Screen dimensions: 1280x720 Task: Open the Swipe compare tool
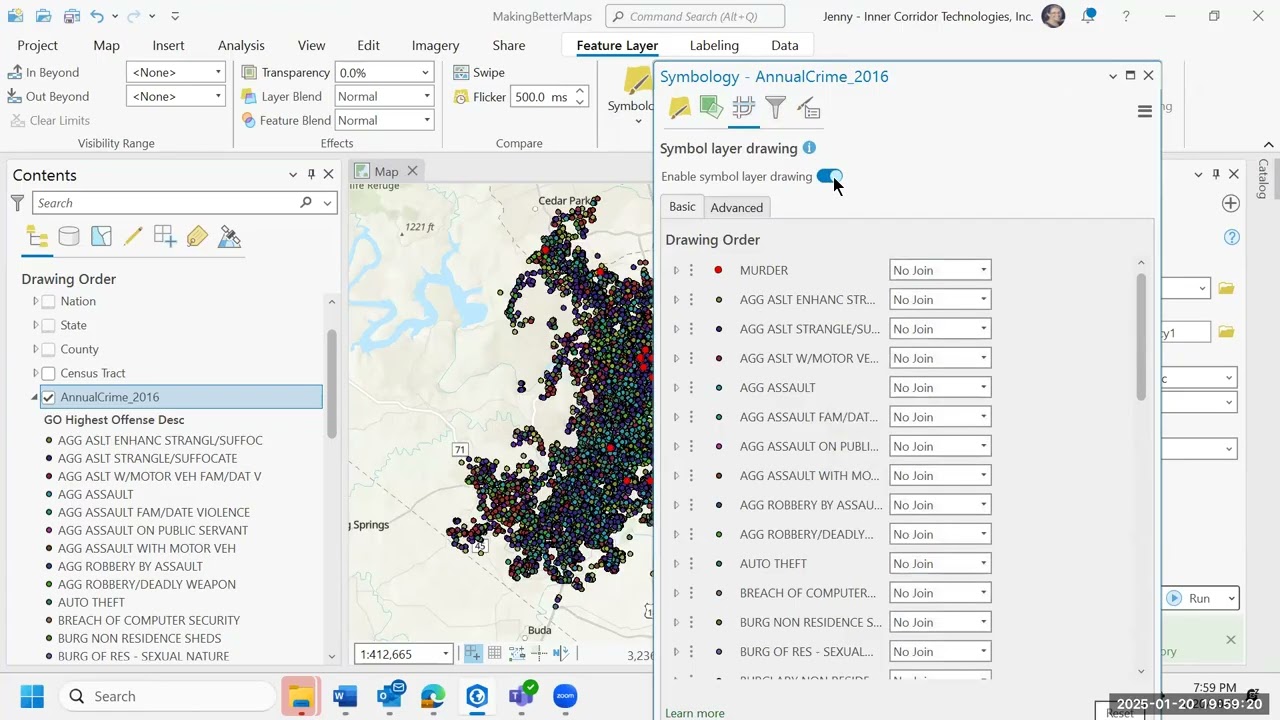479,72
